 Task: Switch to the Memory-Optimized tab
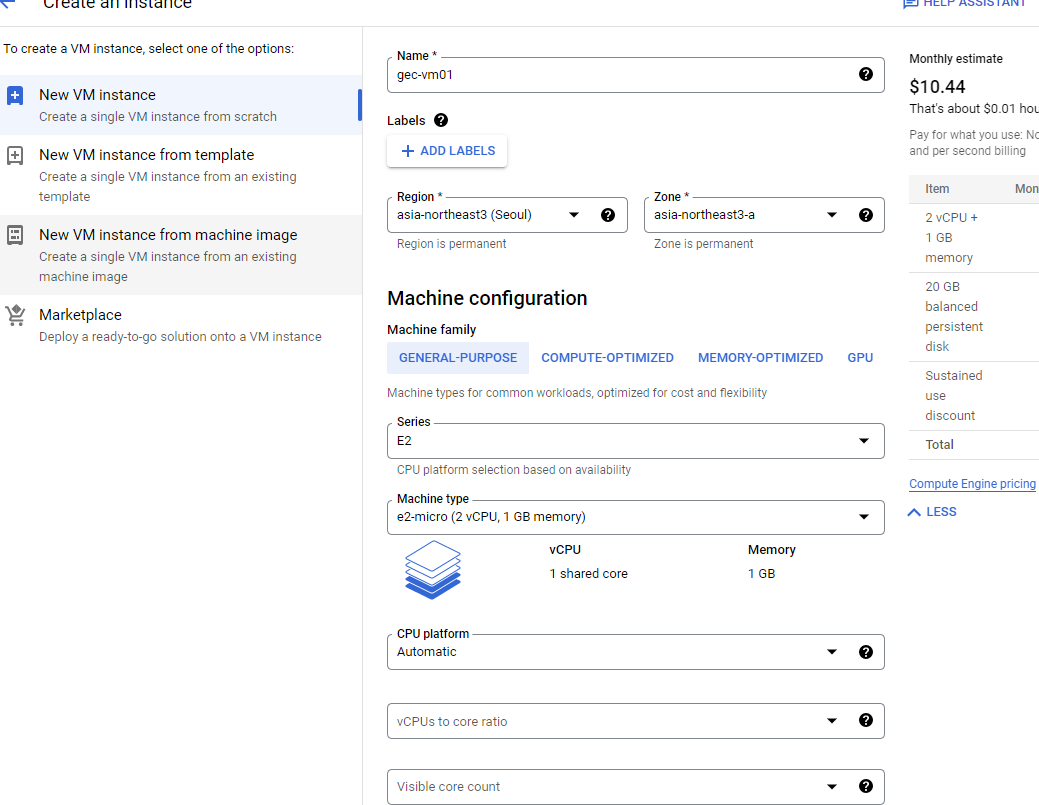pos(760,358)
